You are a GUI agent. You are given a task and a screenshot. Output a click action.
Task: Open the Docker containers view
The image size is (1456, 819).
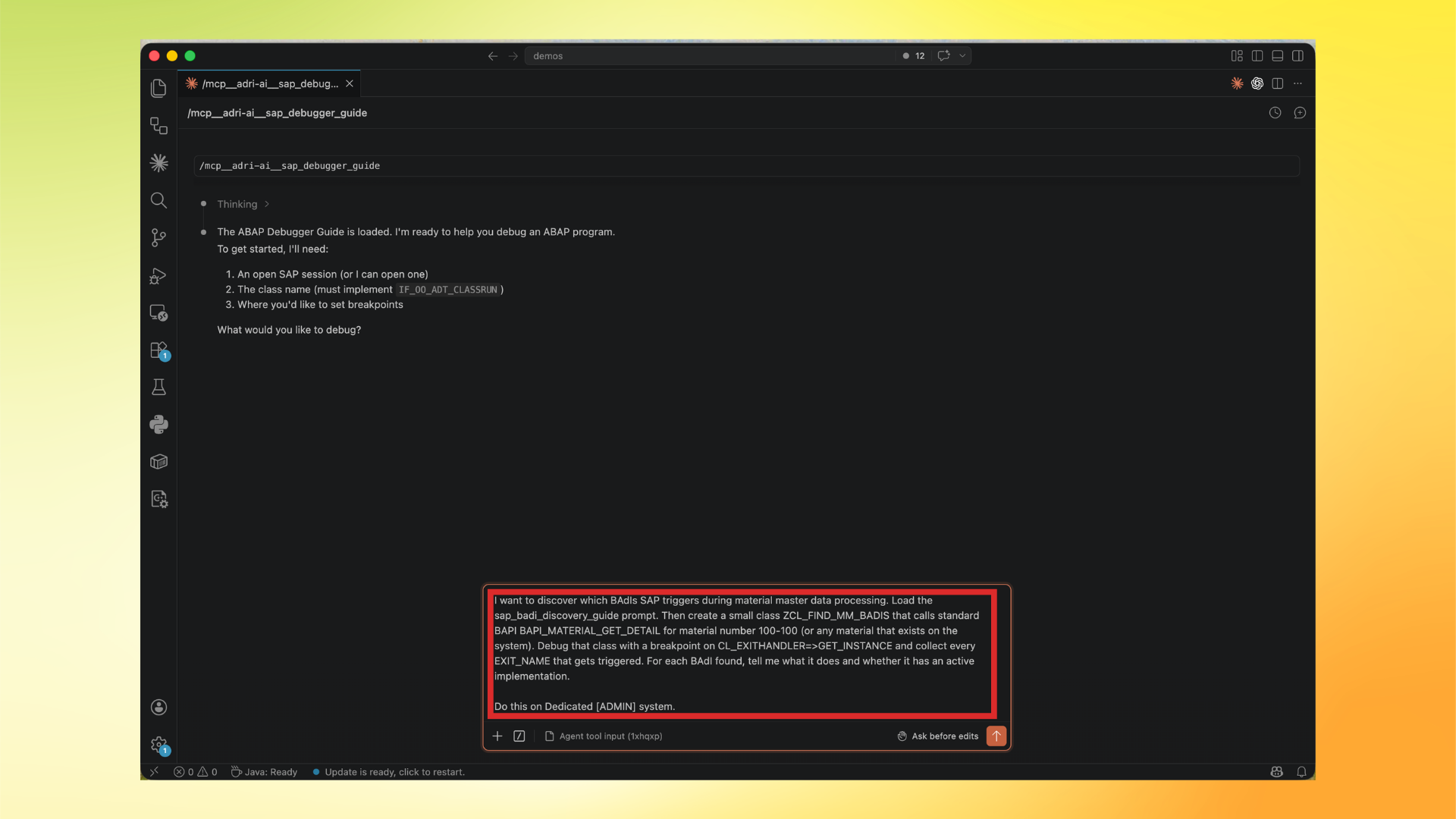pos(158,461)
